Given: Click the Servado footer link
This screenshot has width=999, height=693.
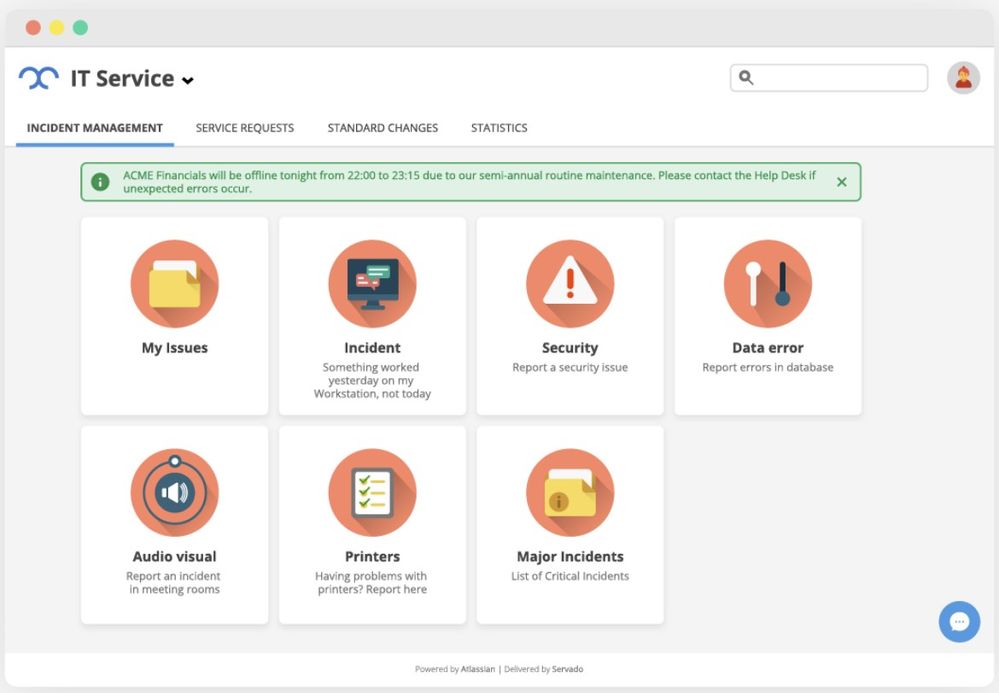Looking at the screenshot, I should point(567,669).
